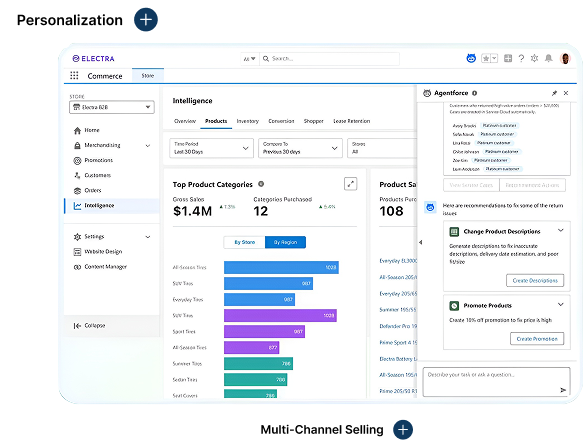Open the Electra B2B store dropdown

pyautogui.click(x=112, y=107)
